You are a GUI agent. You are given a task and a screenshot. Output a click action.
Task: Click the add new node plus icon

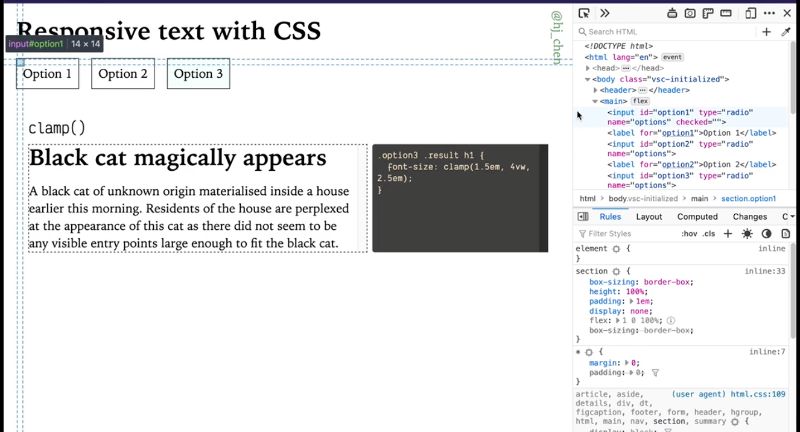(767, 32)
